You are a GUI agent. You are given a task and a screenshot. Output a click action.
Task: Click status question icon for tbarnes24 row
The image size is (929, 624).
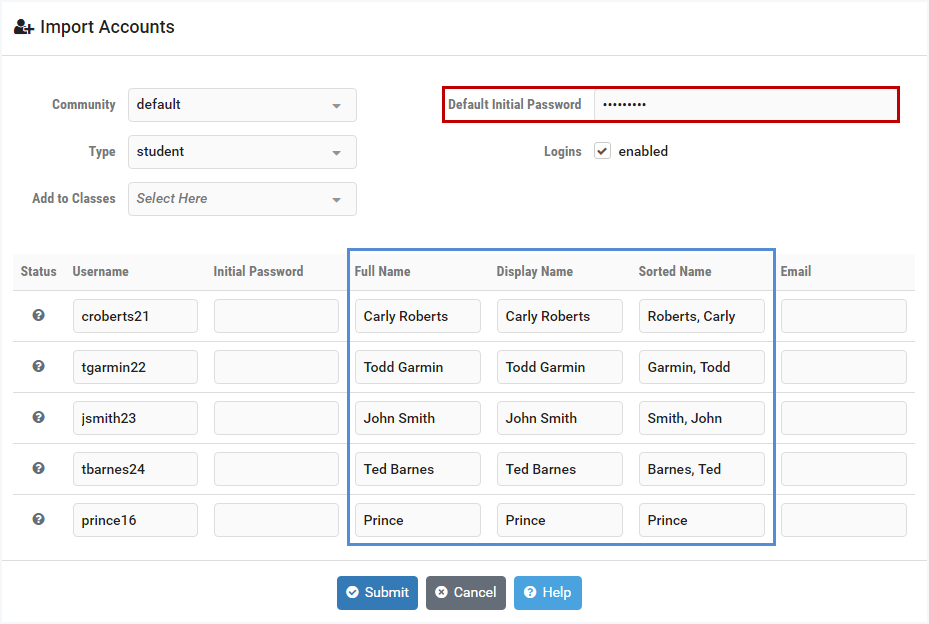[38, 468]
